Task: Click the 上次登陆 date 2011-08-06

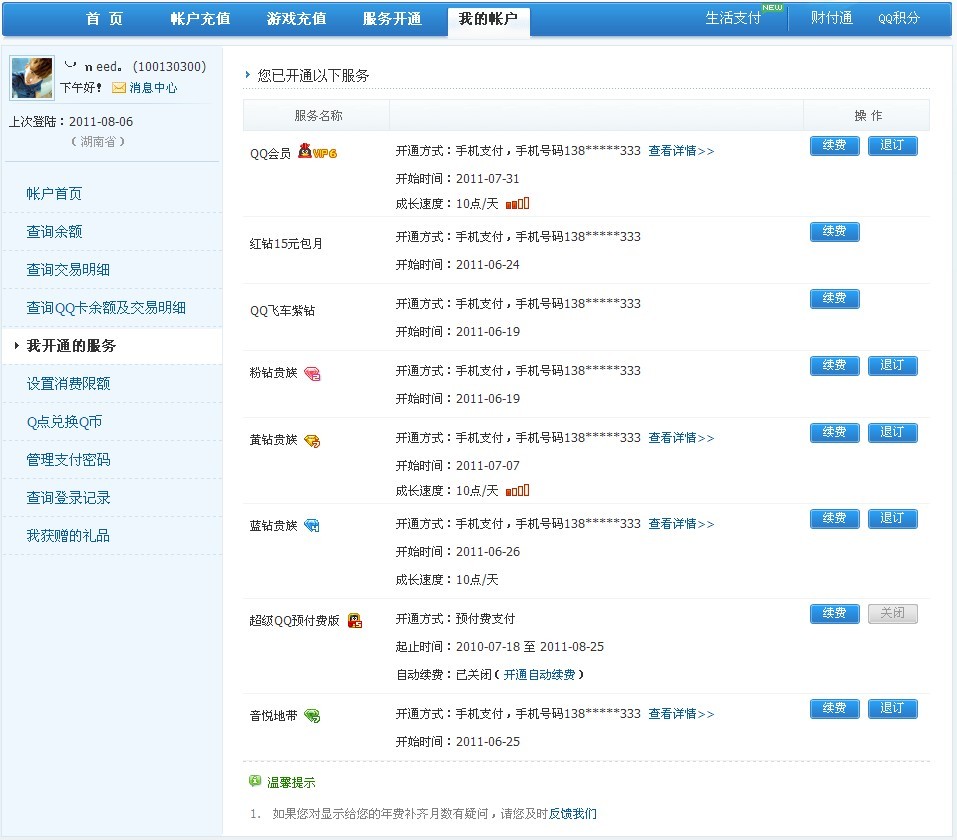Action: (x=101, y=121)
